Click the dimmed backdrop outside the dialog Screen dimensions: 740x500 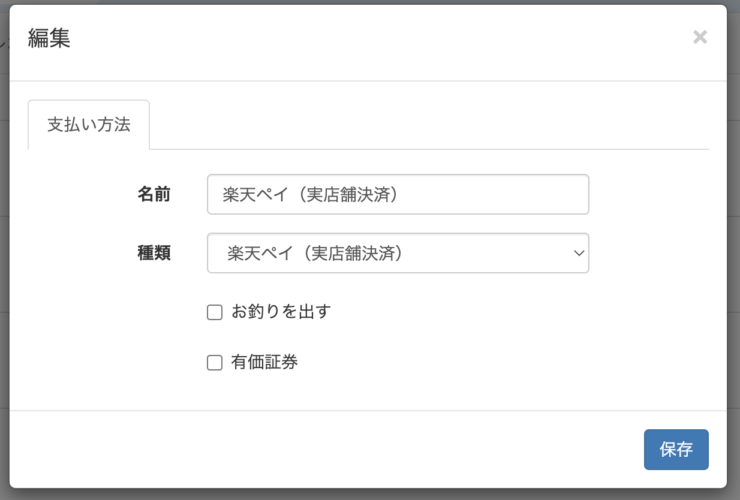click(x=733, y=236)
